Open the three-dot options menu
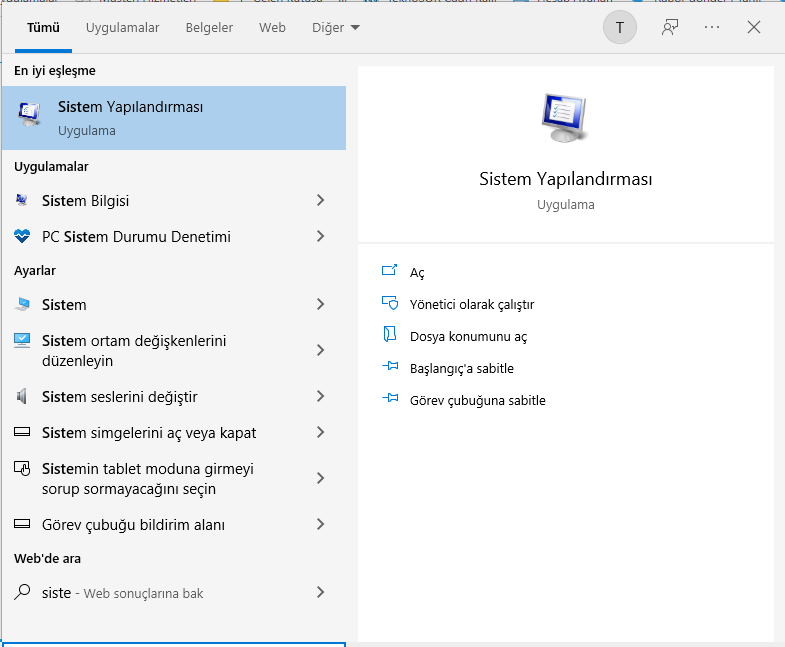 (x=711, y=27)
